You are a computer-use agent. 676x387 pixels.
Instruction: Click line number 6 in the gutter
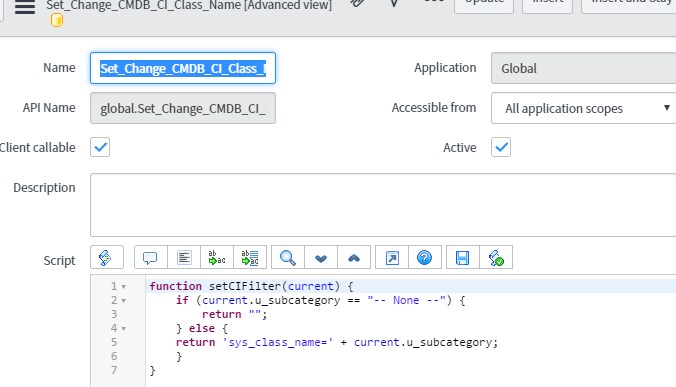pos(114,356)
